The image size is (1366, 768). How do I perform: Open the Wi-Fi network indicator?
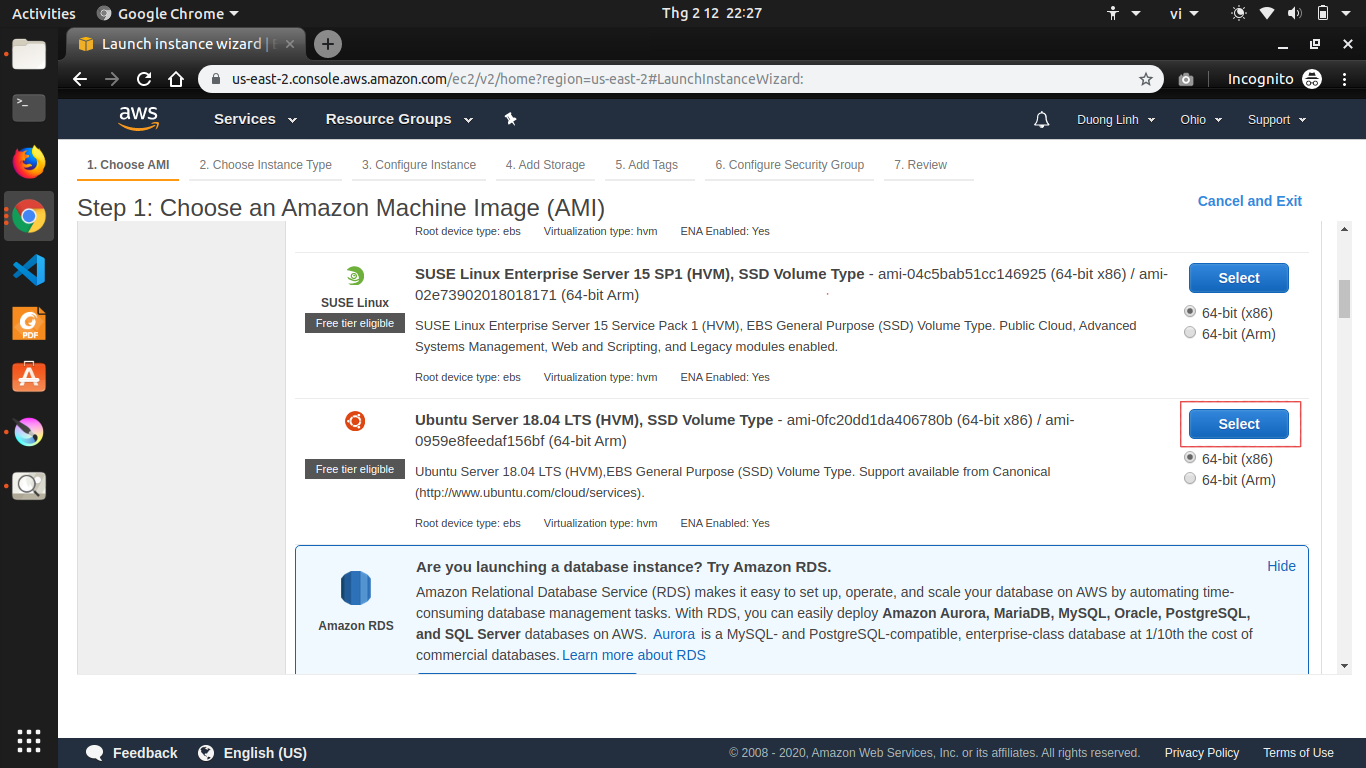point(1267,13)
